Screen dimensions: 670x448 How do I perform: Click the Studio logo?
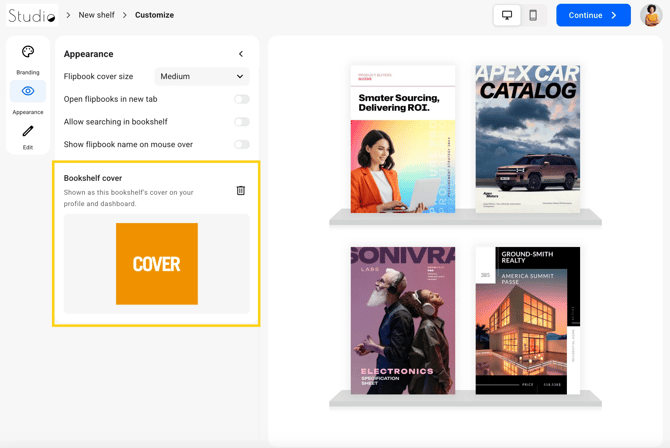coord(32,15)
